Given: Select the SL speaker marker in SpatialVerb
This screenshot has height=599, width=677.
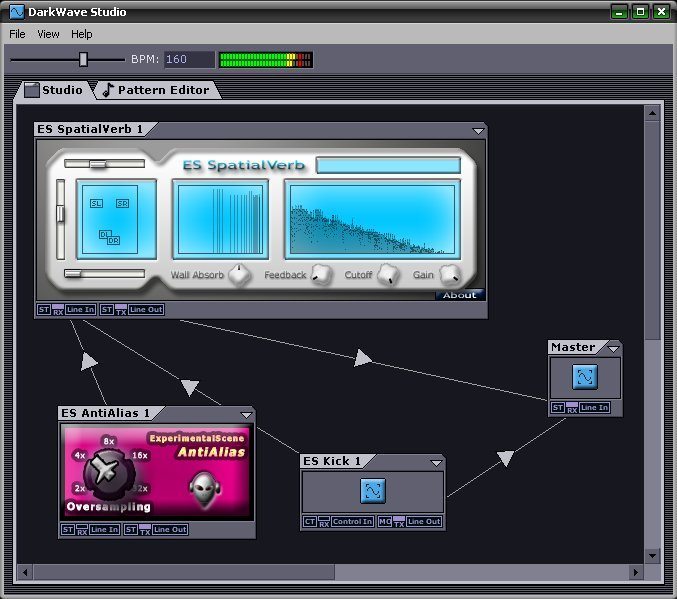Looking at the screenshot, I should coord(96,203).
